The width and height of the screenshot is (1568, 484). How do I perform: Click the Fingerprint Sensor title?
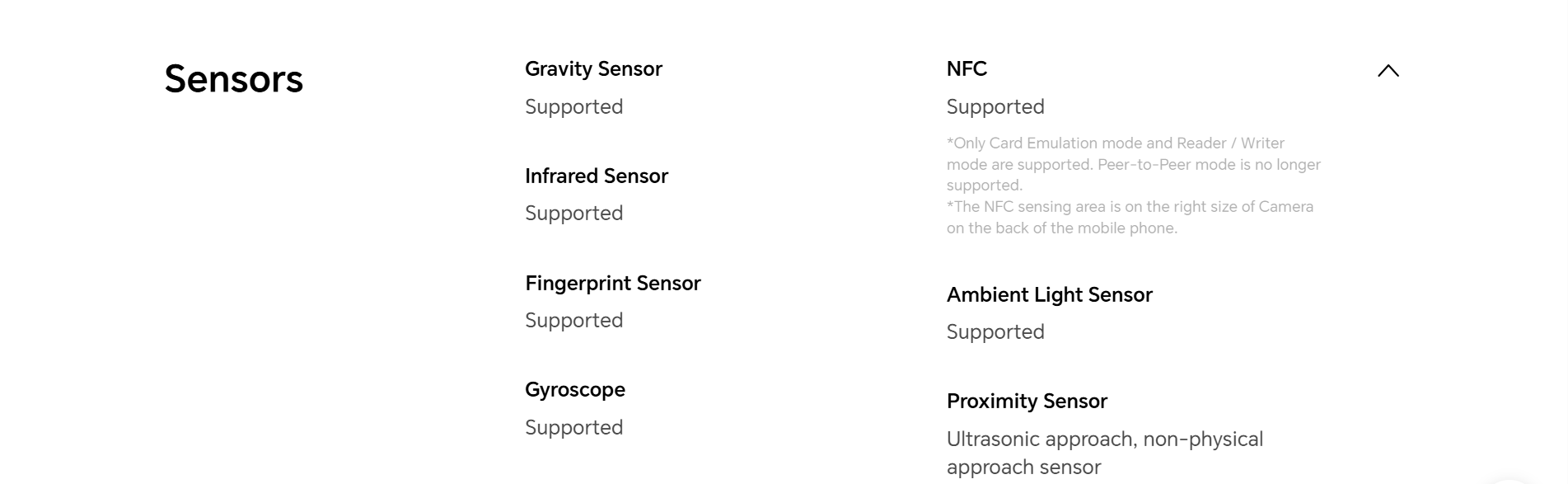(x=612, y=284)
